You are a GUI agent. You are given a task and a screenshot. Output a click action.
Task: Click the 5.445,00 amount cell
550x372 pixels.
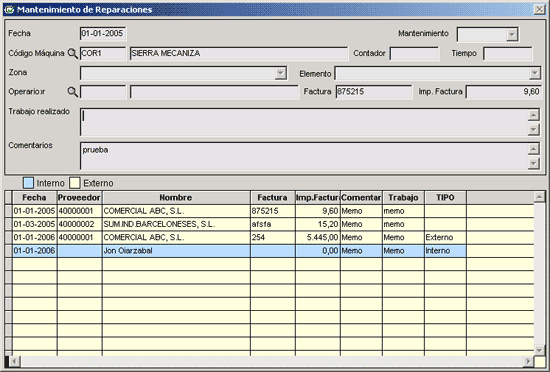tap(317, 237)
